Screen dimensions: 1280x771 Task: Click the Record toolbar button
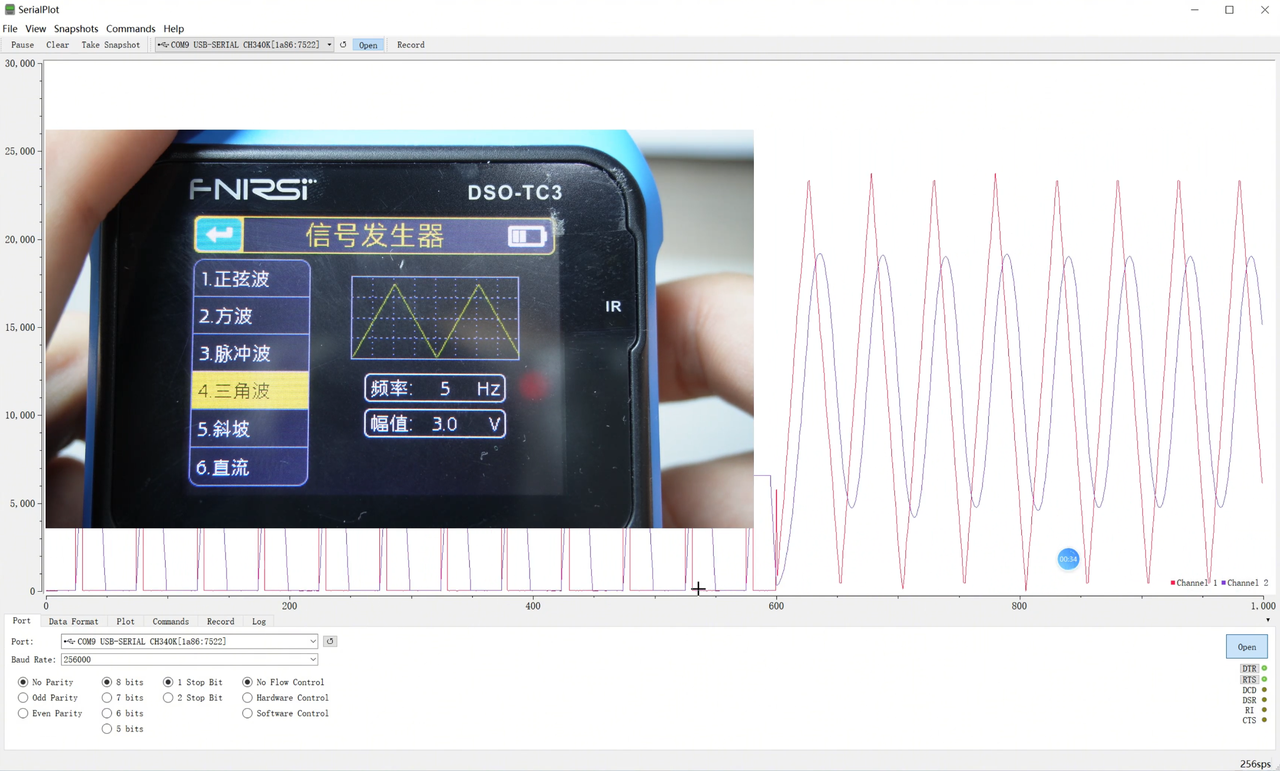[x=411, y=45]
